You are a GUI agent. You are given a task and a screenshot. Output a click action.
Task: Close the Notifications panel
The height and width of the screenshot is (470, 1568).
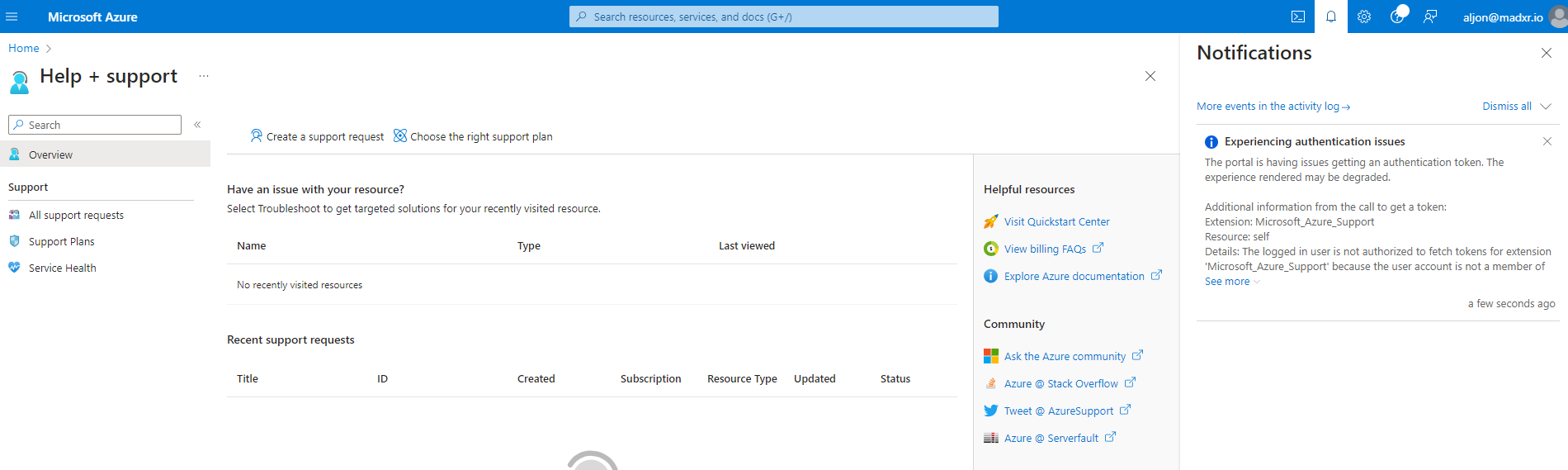1547,53
